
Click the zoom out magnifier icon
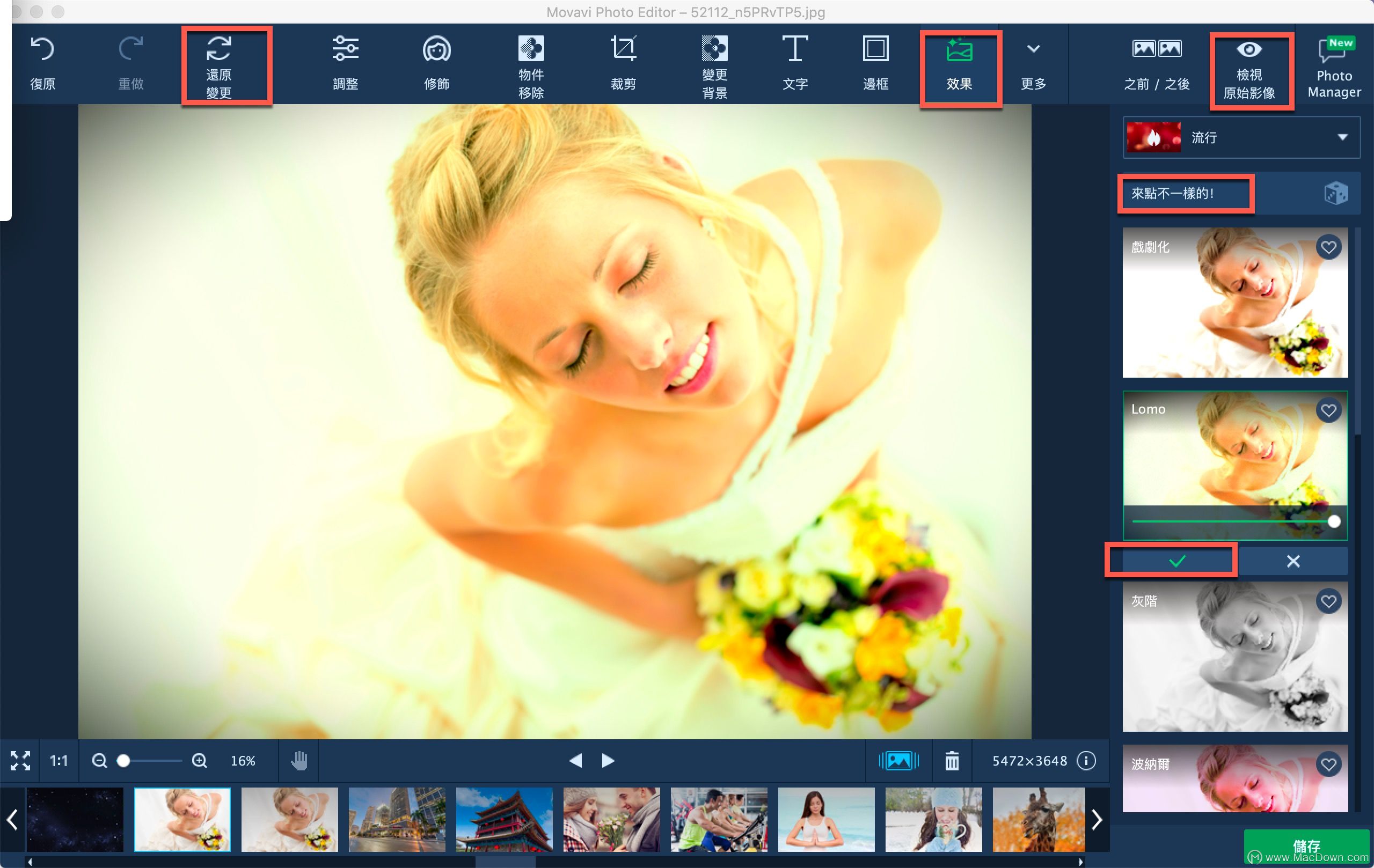coord(99,761)
